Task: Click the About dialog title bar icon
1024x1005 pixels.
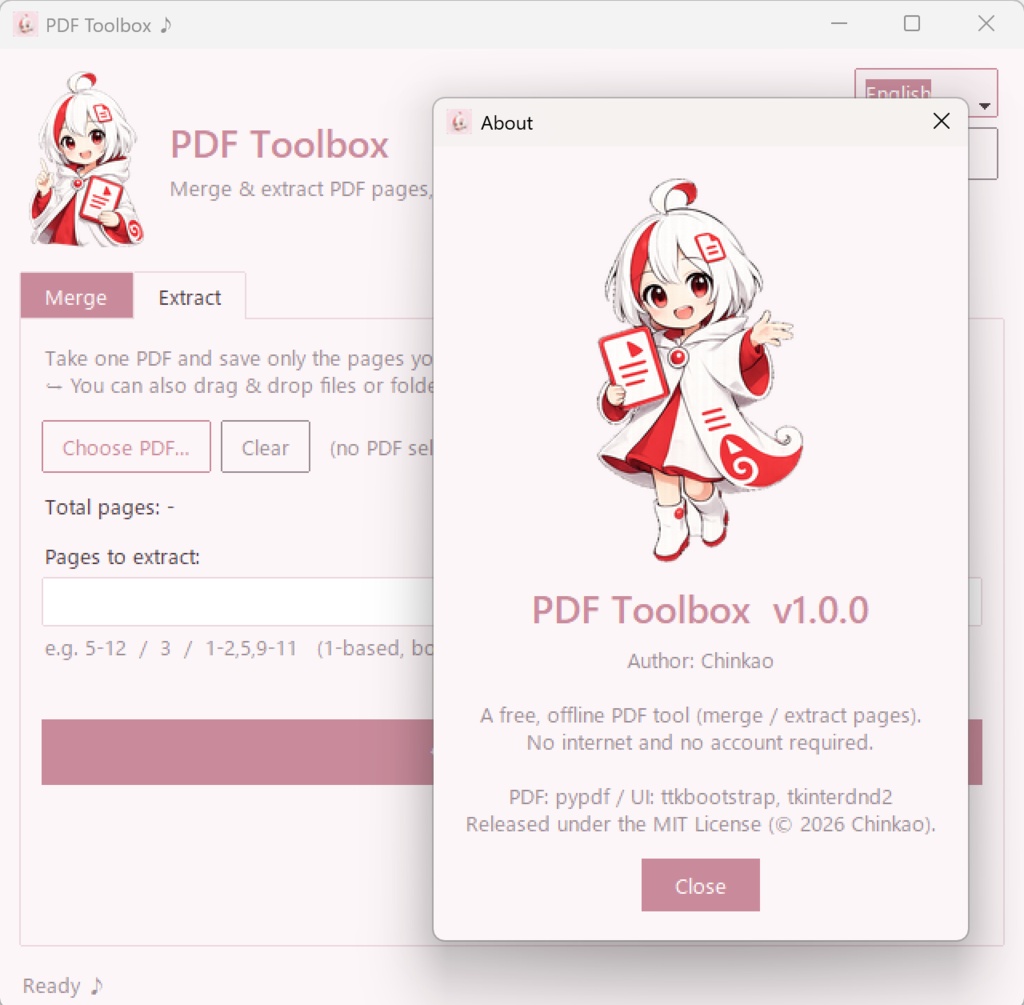Action: [459, 122]
